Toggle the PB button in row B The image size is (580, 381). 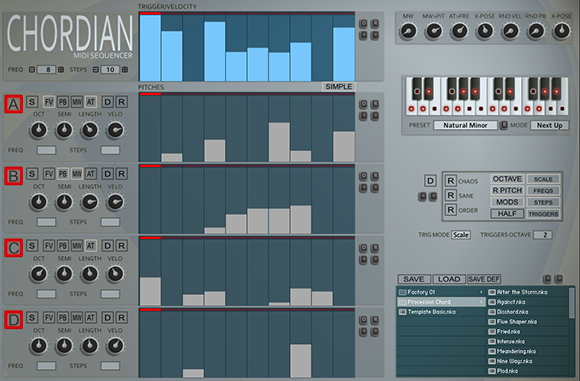click(x=63, y=174)
